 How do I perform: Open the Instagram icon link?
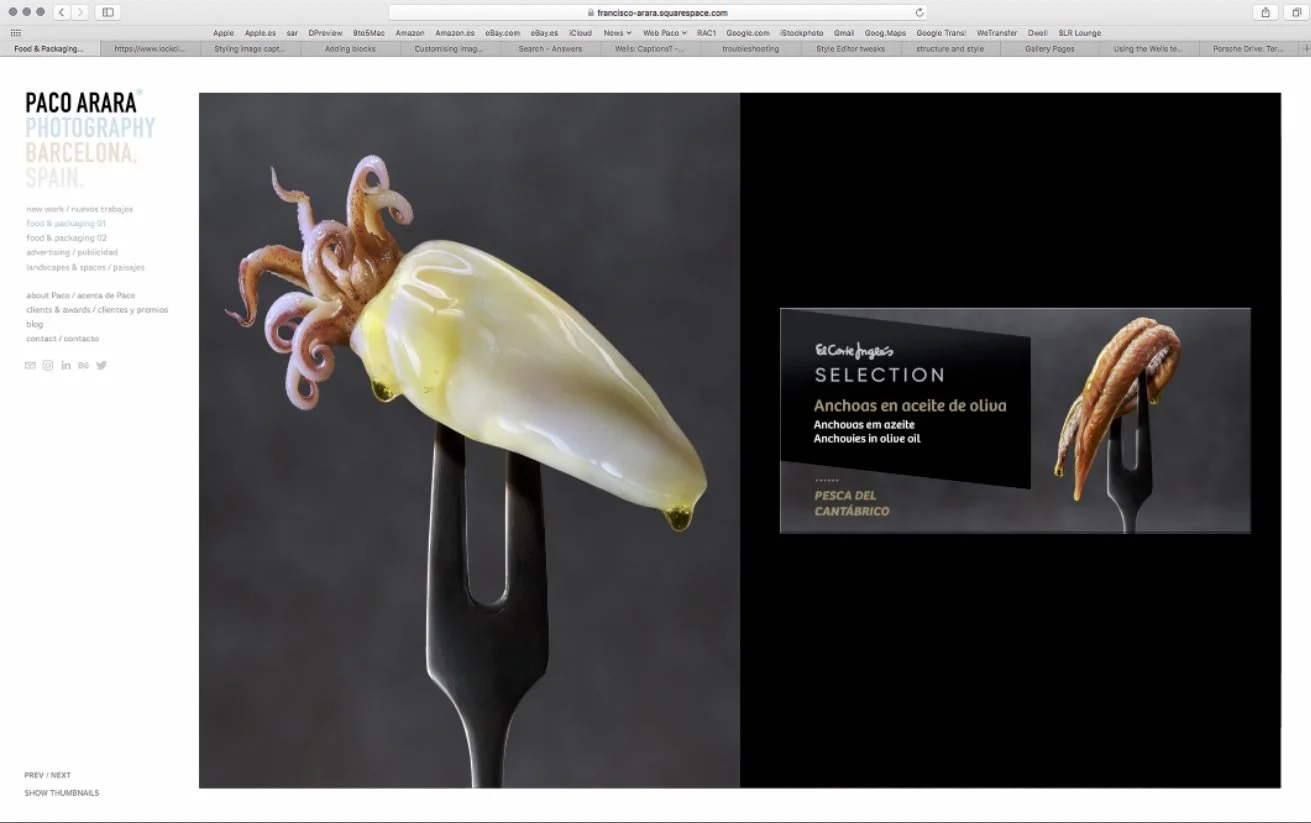click(x=48, y=365)
